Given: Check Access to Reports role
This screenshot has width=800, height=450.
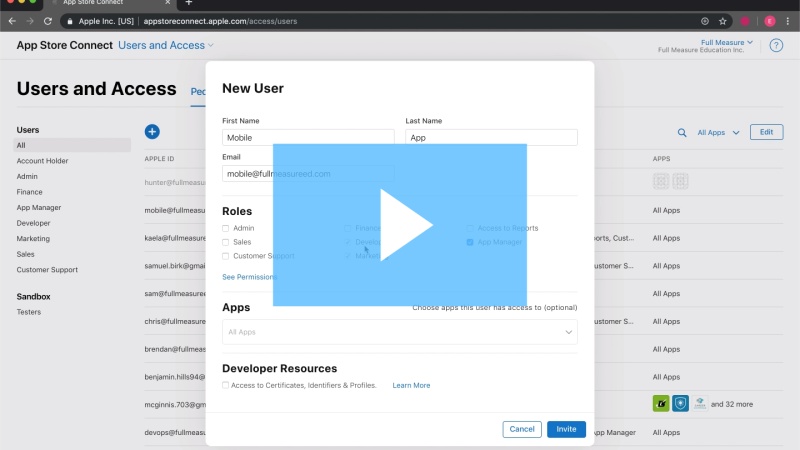Looking at the screenshot, I should click(x=470, y=228).
